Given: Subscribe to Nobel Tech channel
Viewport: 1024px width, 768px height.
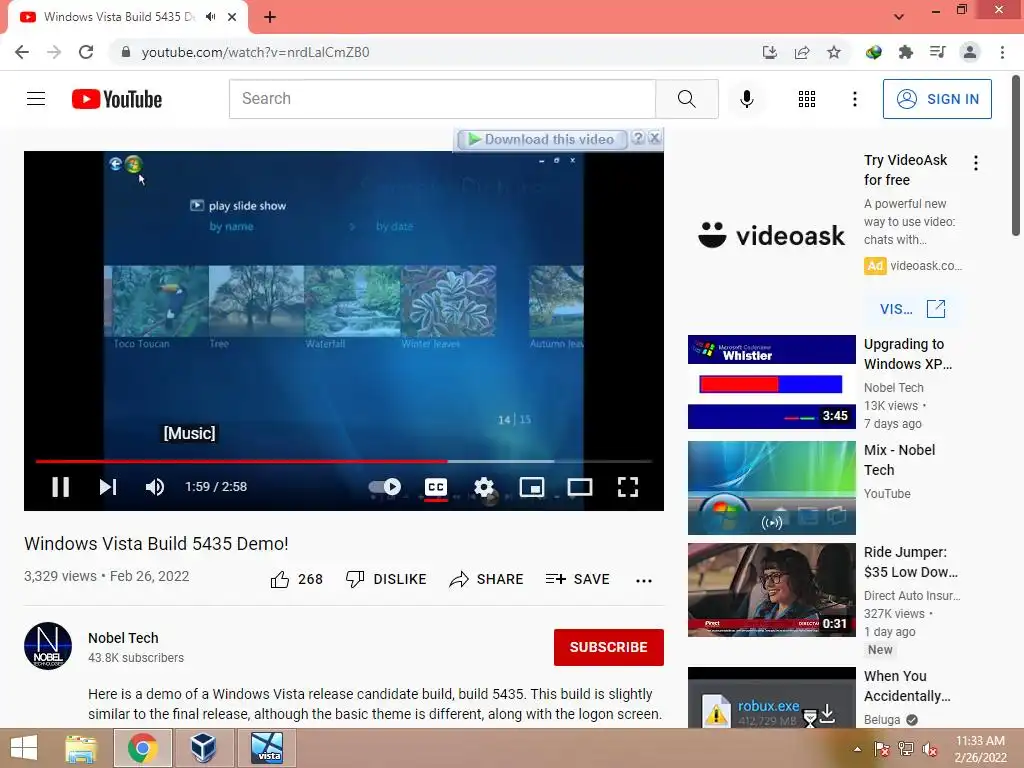Looking at the screenshot, I should 609,647.
